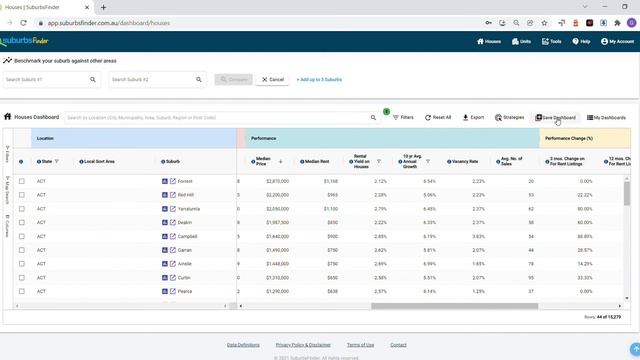Open browser extensions puzzle icon

[618, 23]
